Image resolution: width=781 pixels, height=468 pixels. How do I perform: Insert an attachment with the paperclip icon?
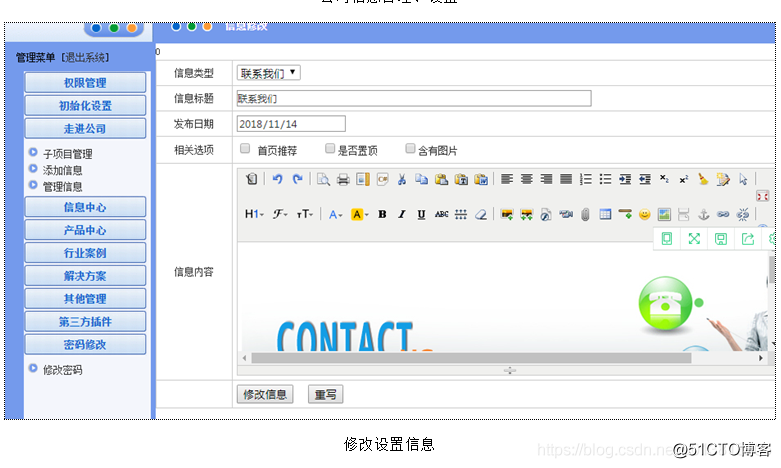(x=585, y=215)
